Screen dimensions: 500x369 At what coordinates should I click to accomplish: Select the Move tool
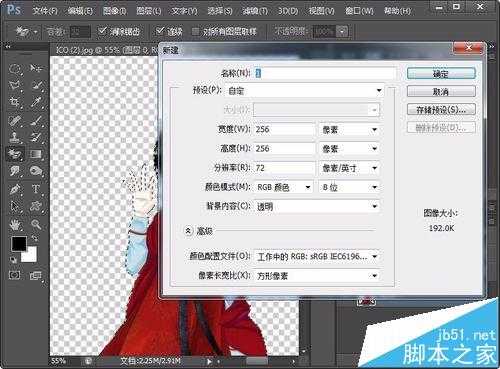[x=36, y=68]
